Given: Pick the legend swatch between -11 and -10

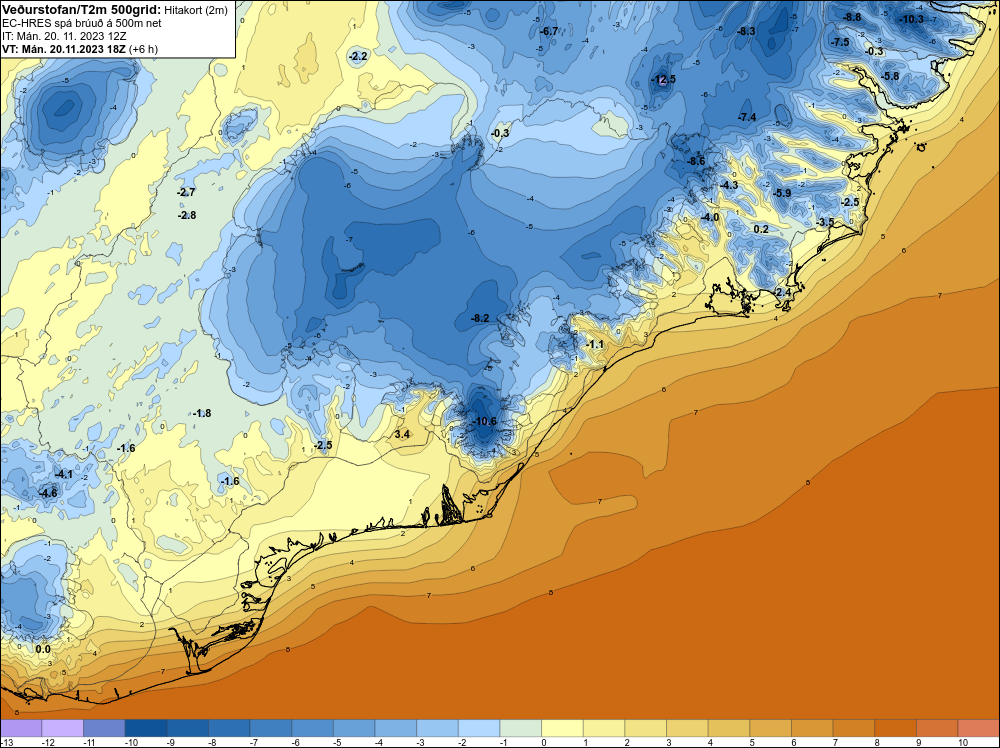Looking at the screenshot, I should [x=105, y=728].
